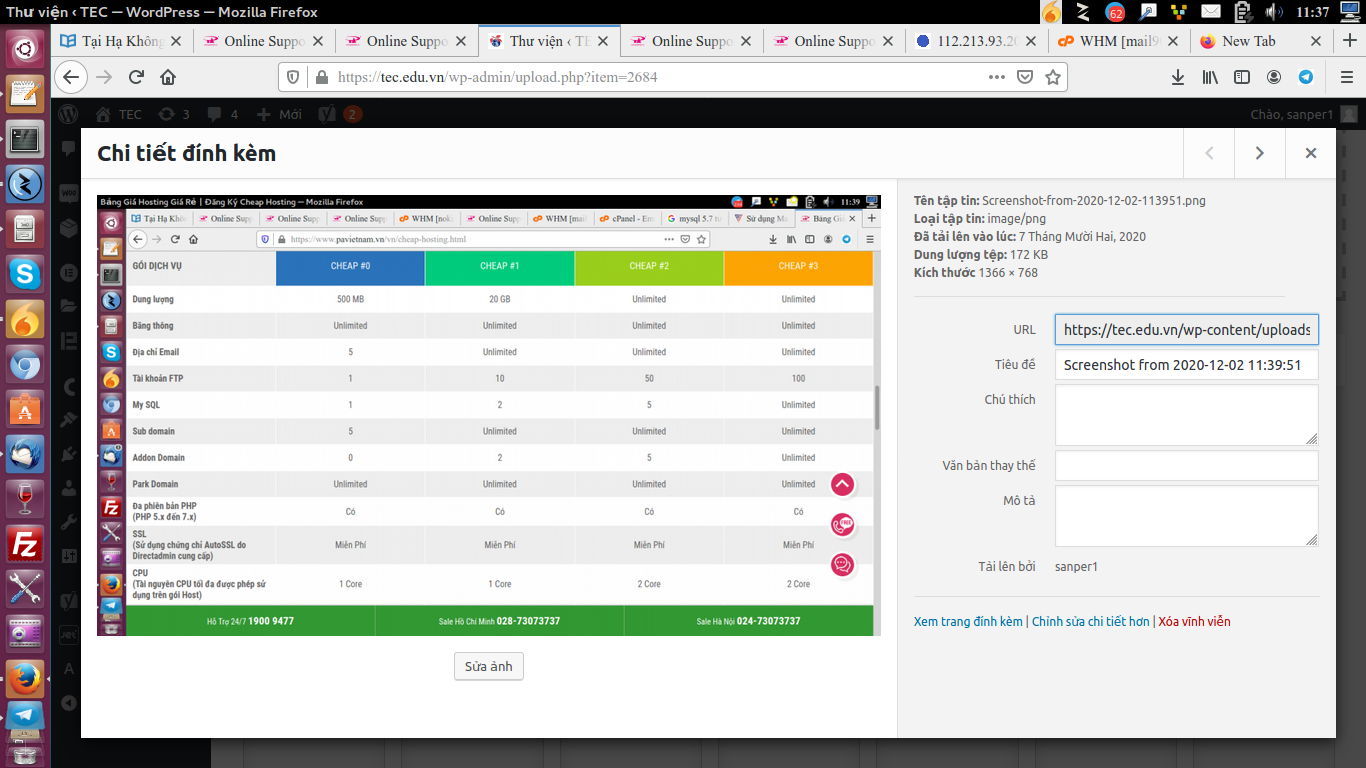
Task: Click into 'Chú thích' caption textarea
Action: 1187,415
